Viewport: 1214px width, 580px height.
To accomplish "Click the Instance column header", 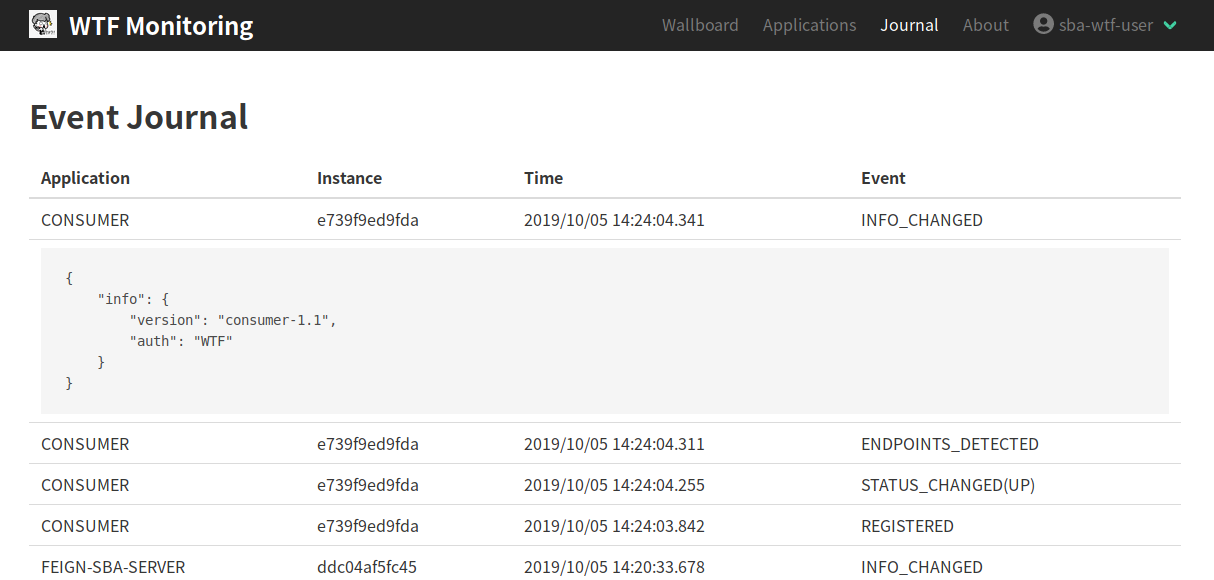I will [349, 178].
